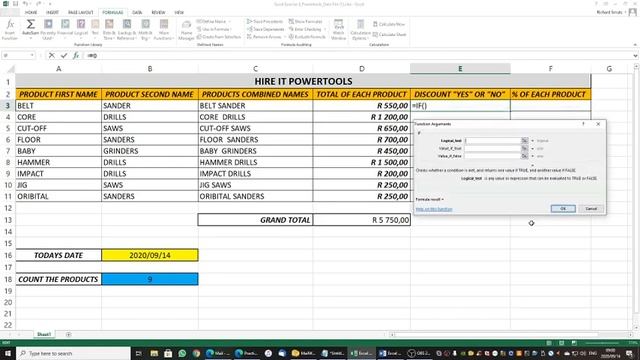Click the cell containing BELT SANDER

tap(256, 106)
